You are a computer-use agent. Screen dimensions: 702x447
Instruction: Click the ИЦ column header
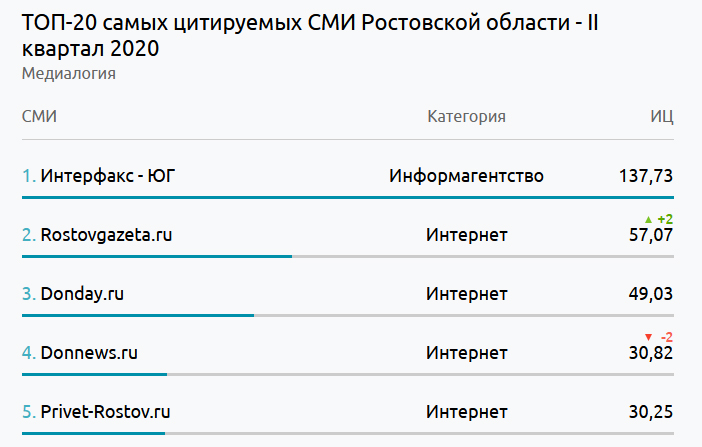coord(661,117)
